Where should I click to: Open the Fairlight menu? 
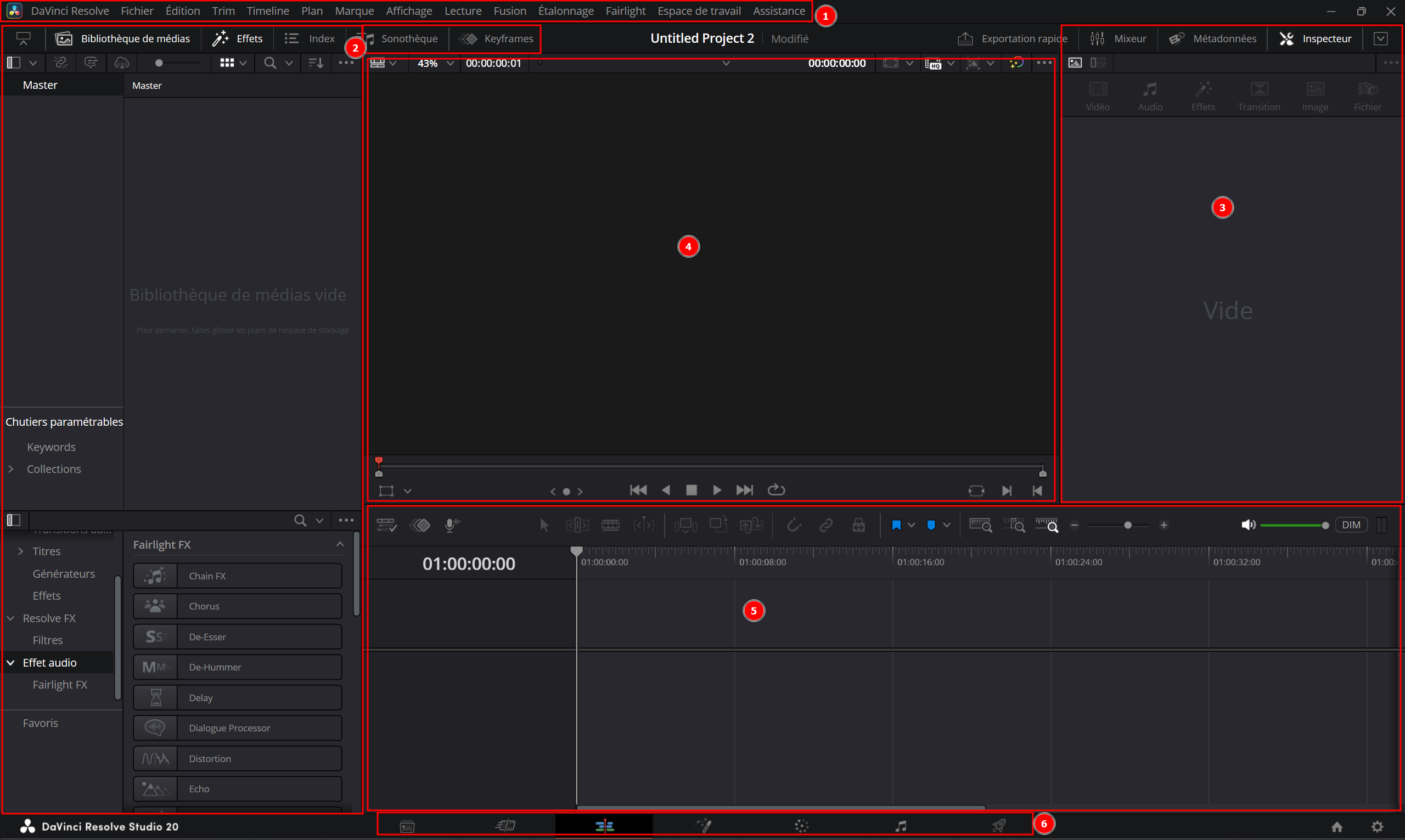(626, 11)
